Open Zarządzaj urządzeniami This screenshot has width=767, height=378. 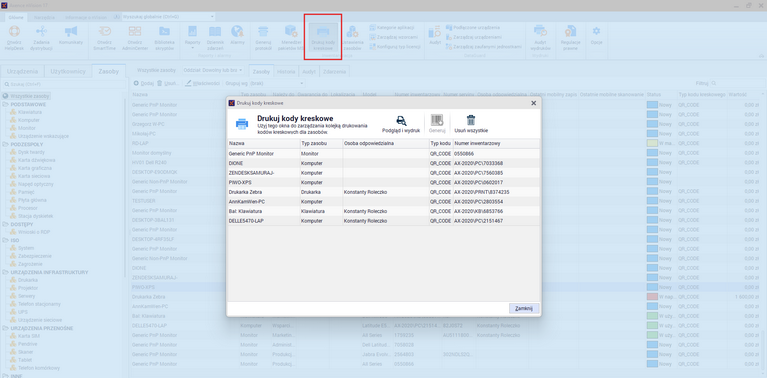pyautogui.click(x=474, y=37)
